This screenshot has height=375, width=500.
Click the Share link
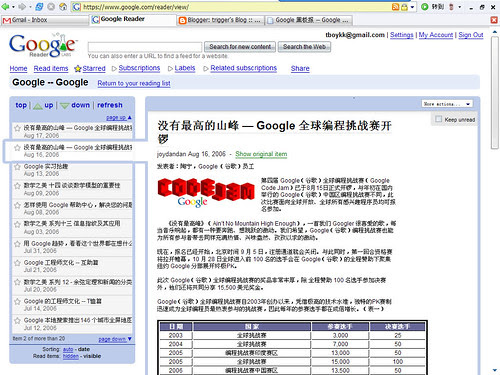click(x=300, y=68)
